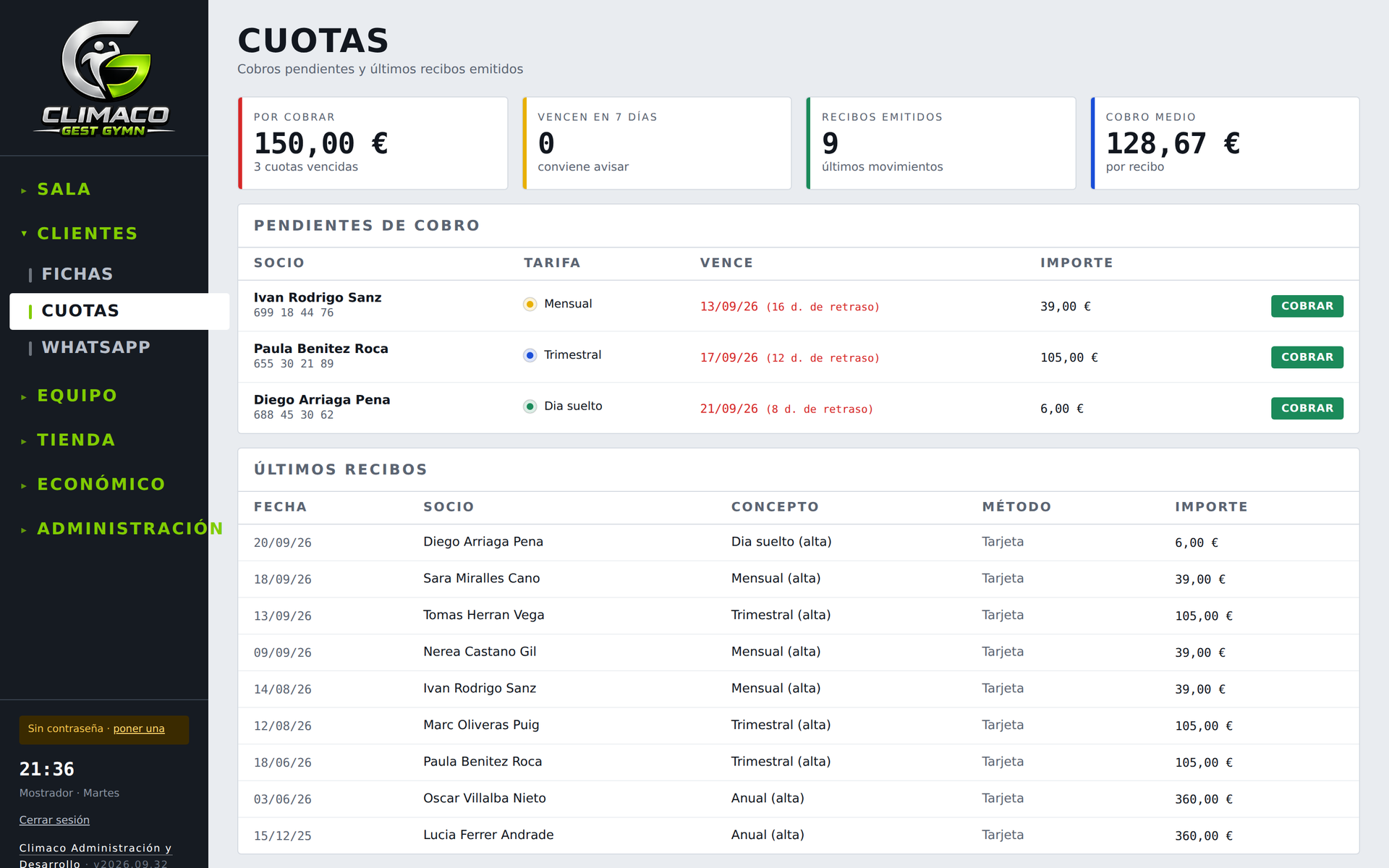
Task: Click the Climaco Gest Gymn logo
Action: pyautogui.click(x=104, y=78)
